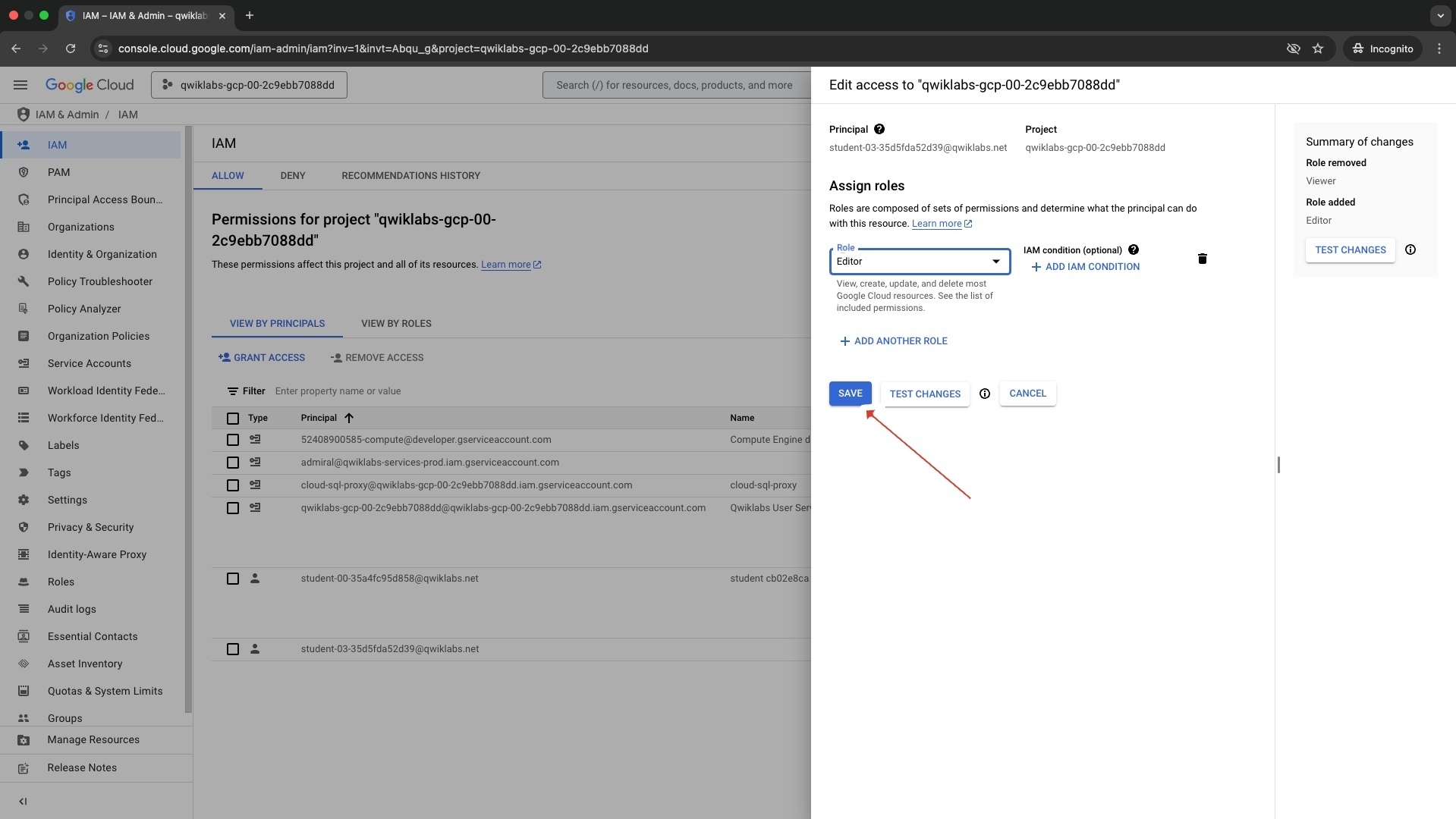Open IAM Settings
1456x819 pixels.
point(91,500)
